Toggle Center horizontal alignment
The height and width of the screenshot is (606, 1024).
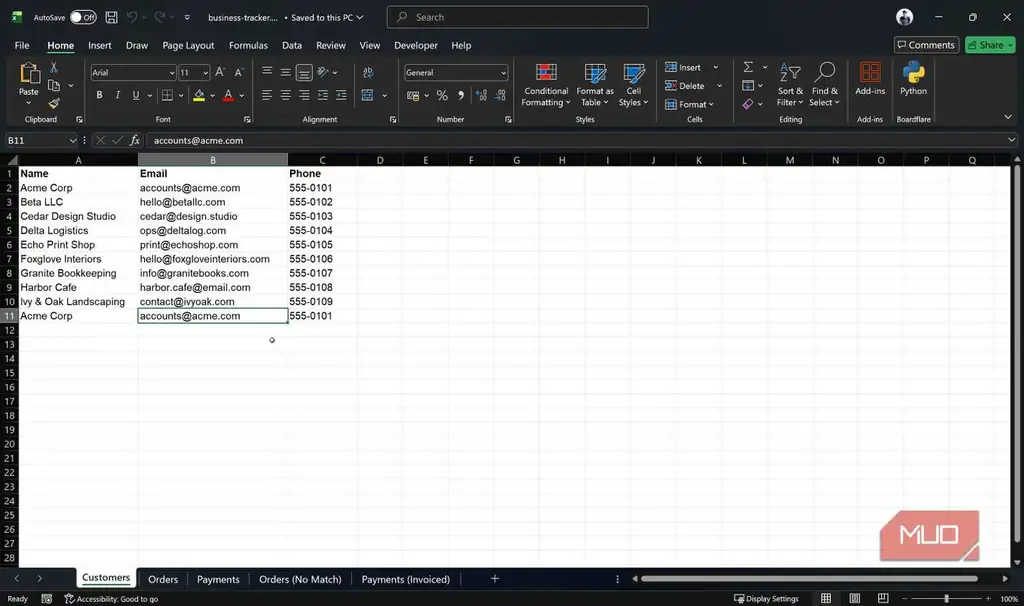pos(285,95)
